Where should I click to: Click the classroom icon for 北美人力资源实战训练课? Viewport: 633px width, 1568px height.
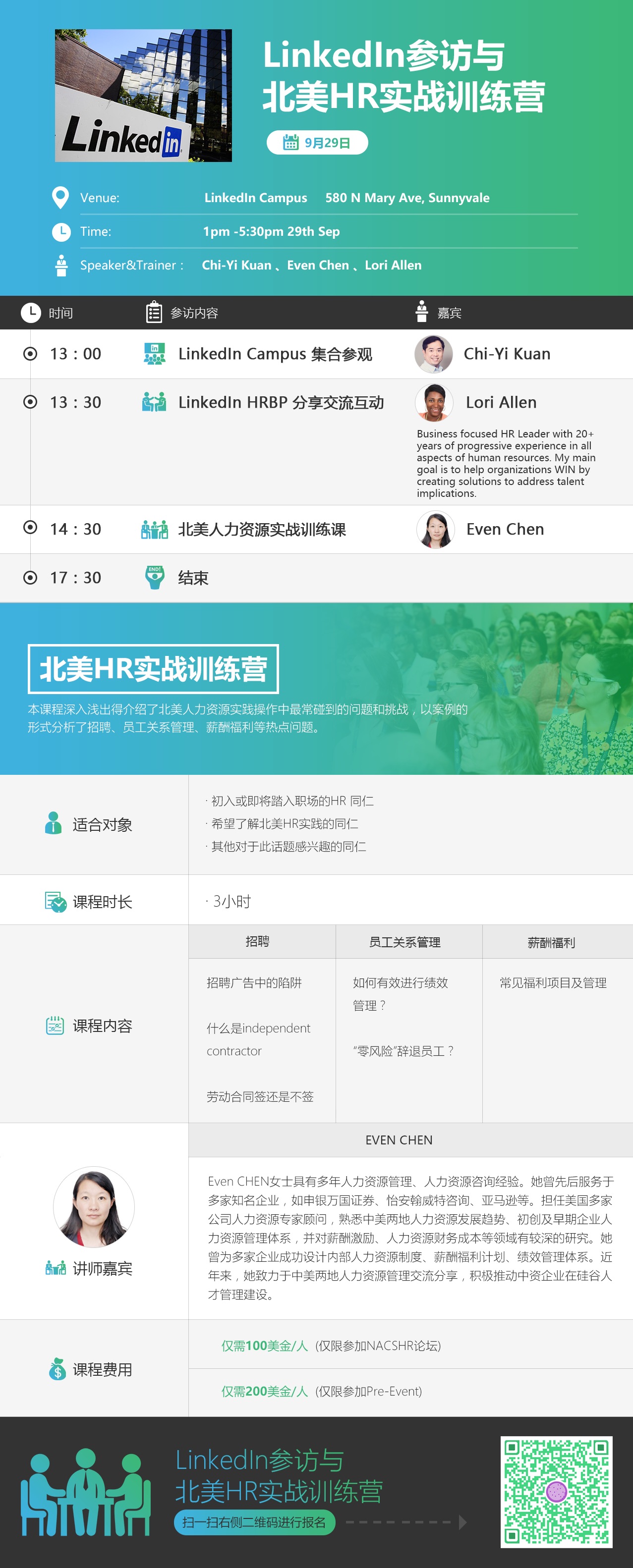[154, 530]
